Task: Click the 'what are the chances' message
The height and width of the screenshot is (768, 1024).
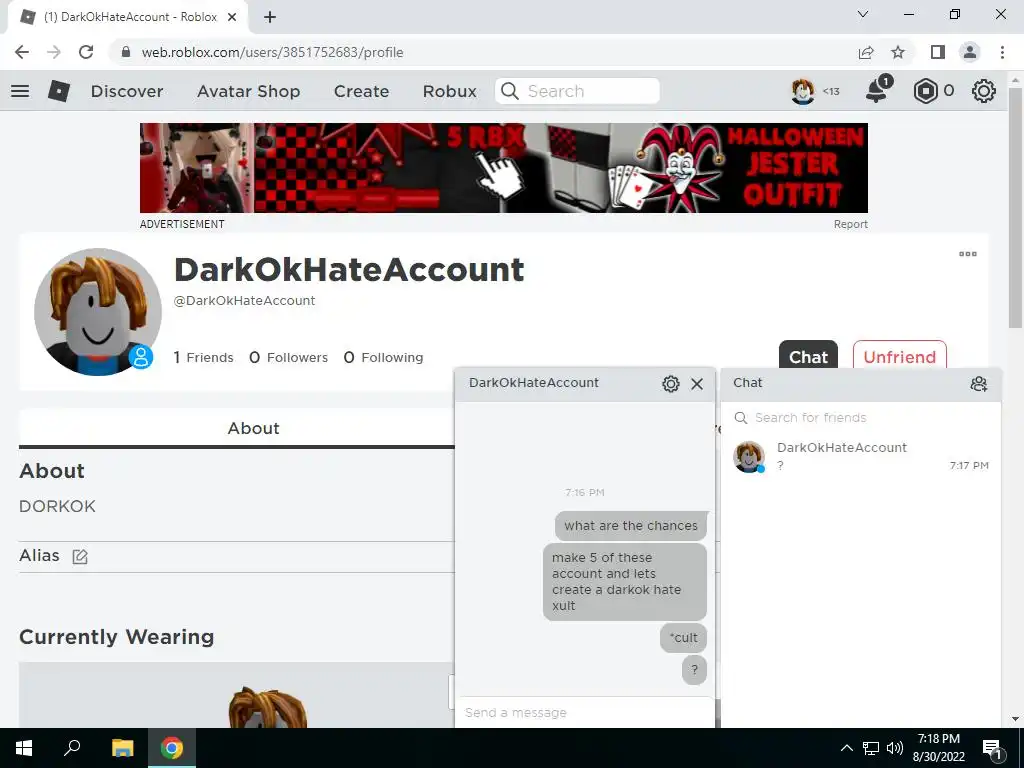Action: pos(631,526)
